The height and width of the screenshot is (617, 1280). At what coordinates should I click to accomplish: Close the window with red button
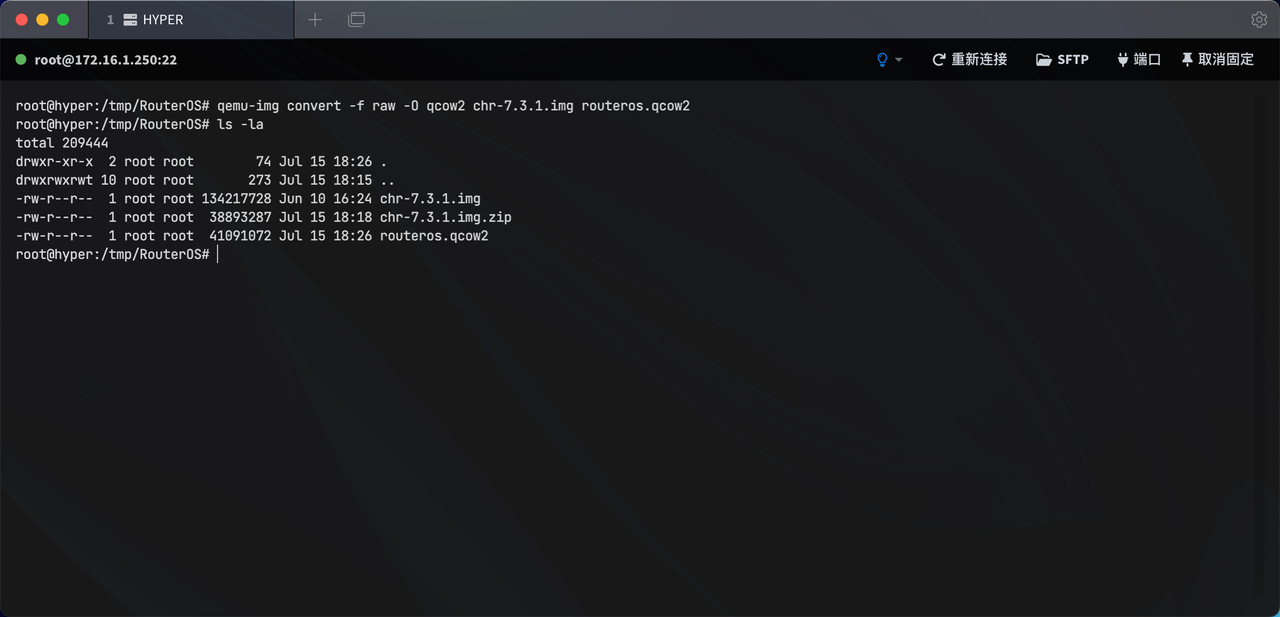(x=20, y=19)
